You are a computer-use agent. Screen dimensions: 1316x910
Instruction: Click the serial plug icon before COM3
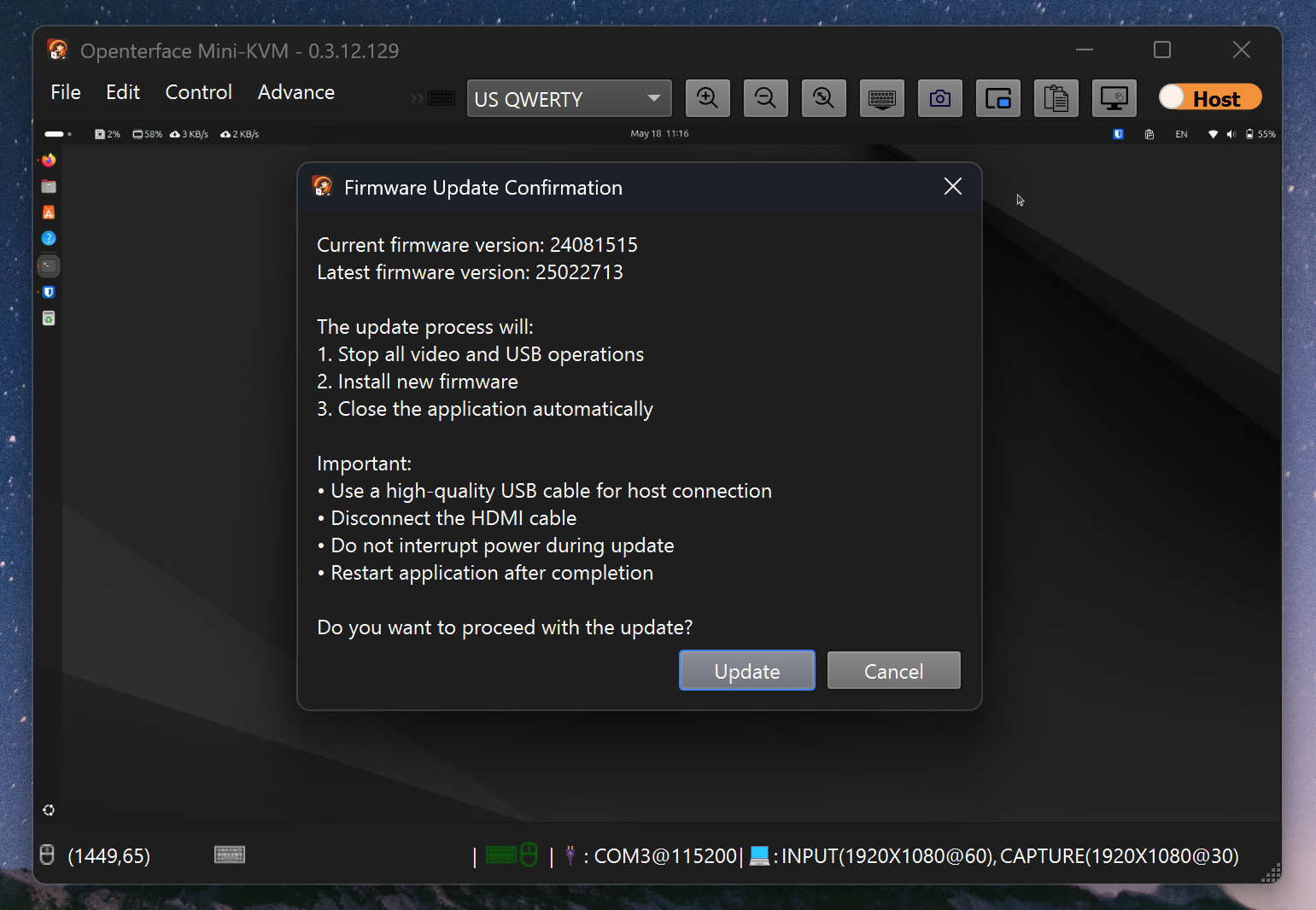[570, 855]
